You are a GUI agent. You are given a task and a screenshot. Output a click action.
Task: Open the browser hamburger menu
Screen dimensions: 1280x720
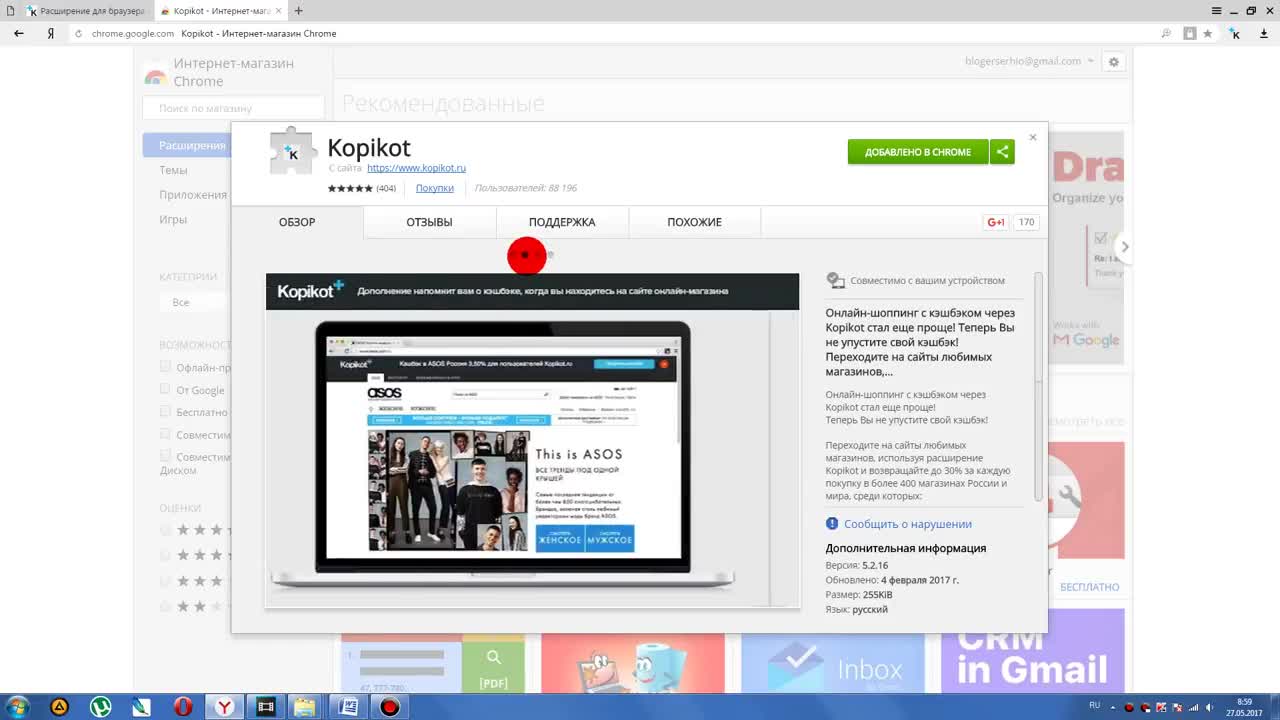click(1216, 11)
